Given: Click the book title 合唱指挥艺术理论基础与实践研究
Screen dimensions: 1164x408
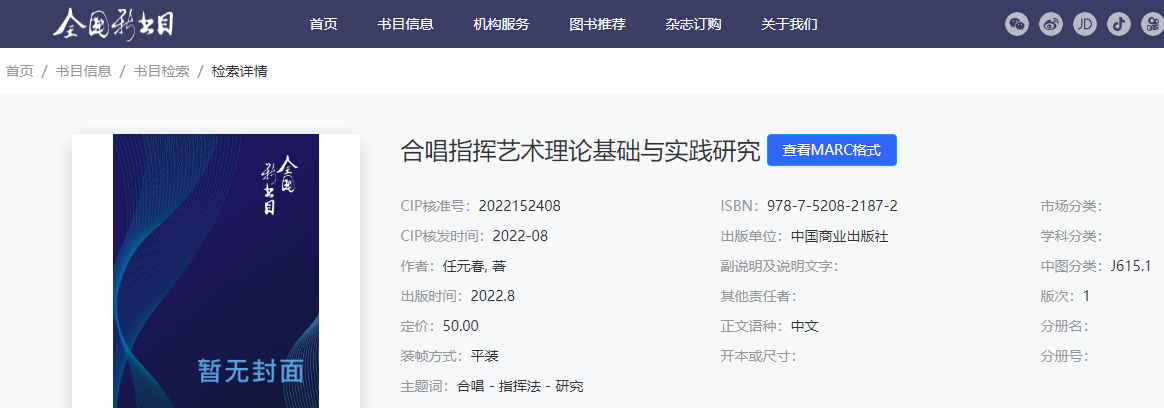Looking at the screenshot, I should pos(580,151).
